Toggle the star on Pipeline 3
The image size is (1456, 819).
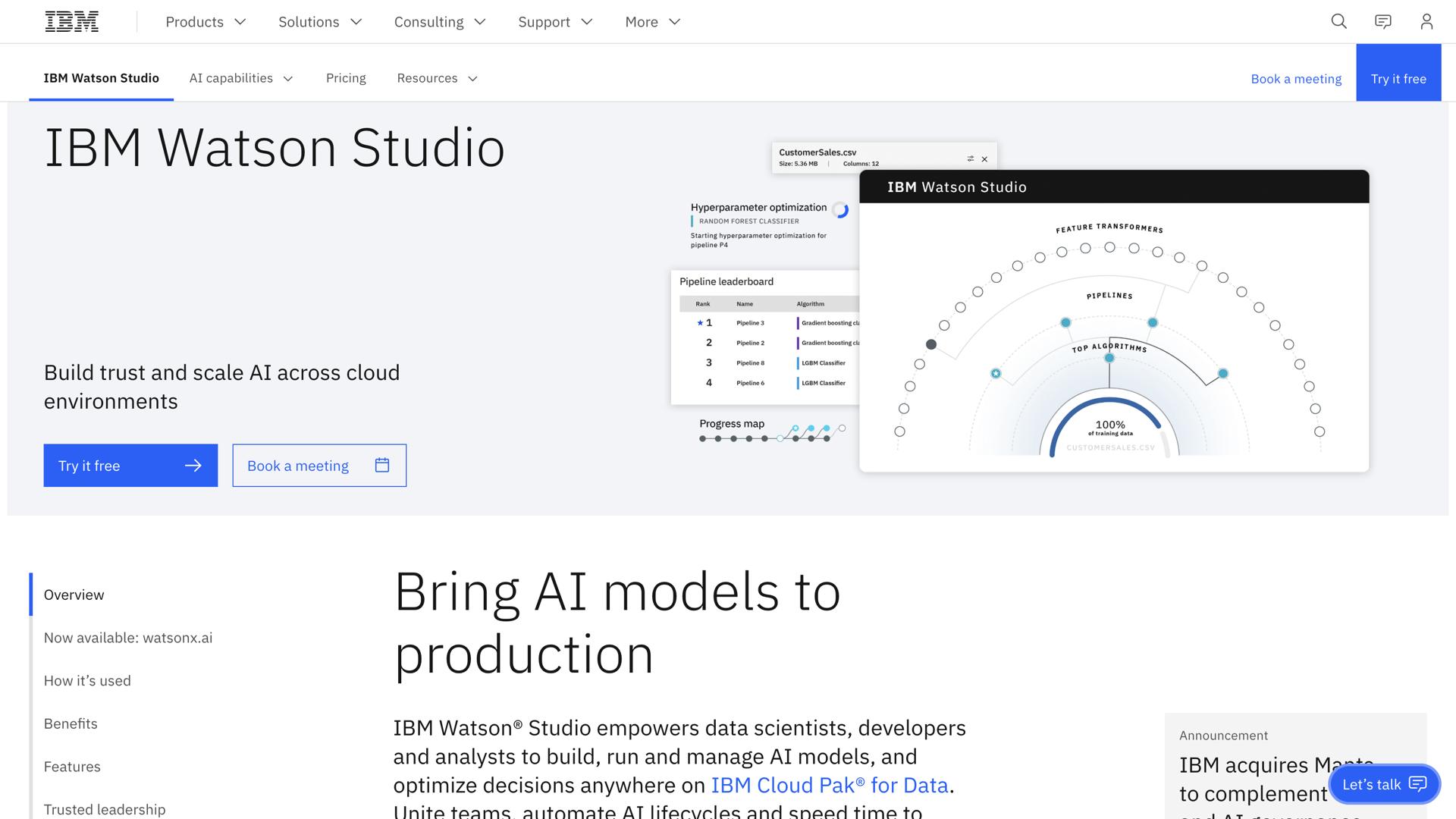[x=699, y=322]
